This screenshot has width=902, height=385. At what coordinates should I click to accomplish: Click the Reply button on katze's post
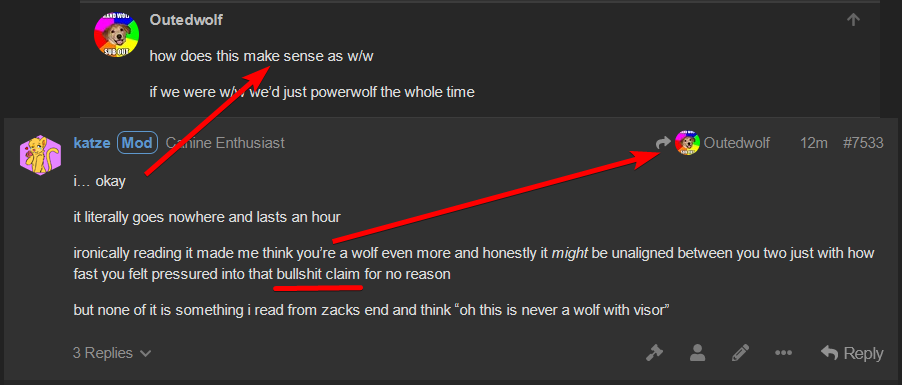pos(852,353)
